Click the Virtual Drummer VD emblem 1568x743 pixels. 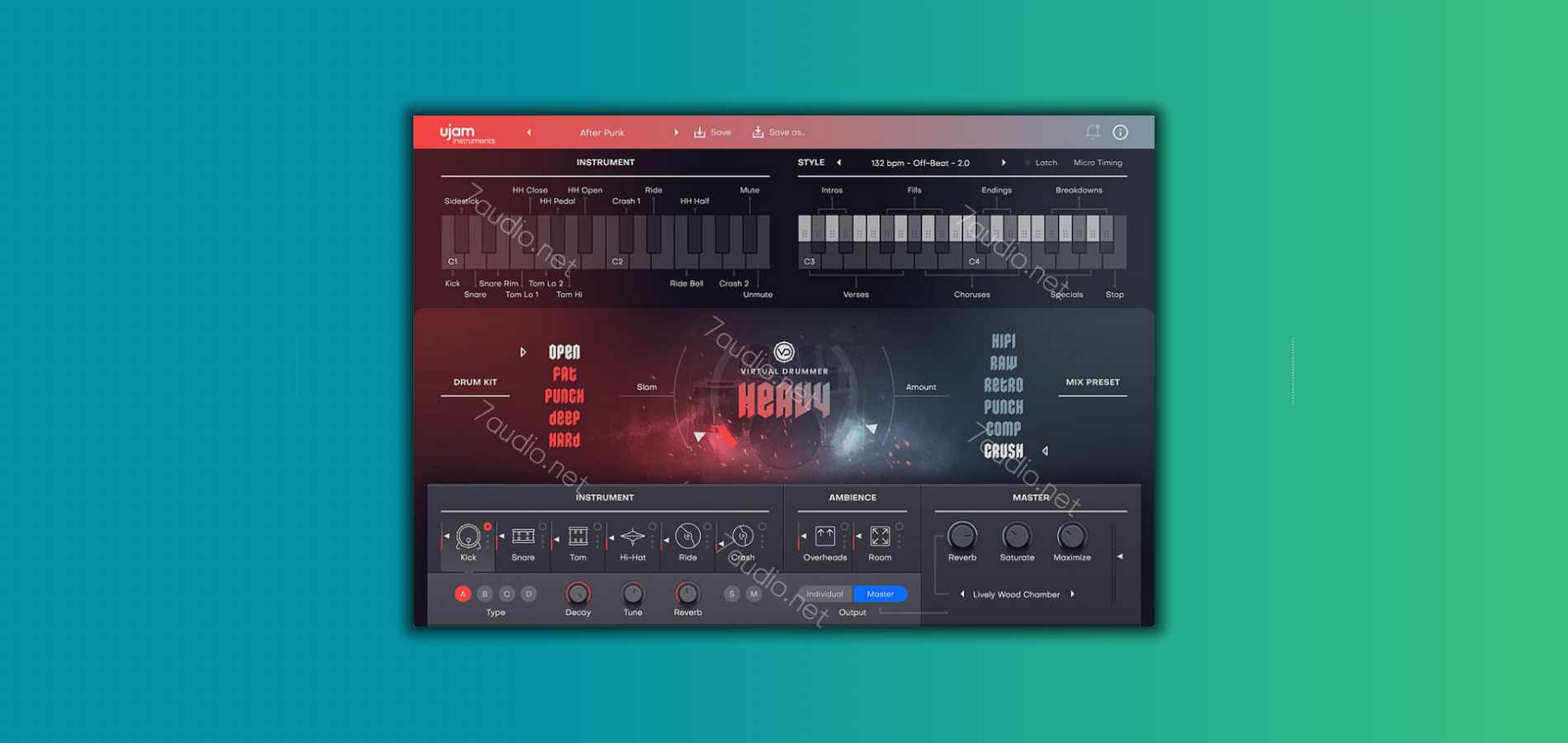784,353
